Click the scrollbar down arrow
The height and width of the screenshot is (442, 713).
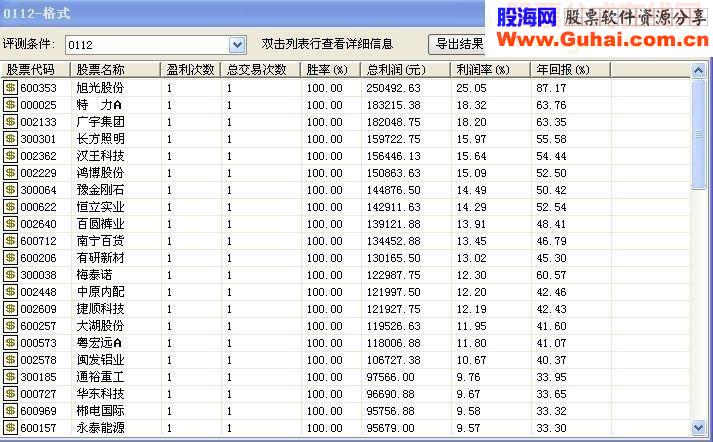pyautogui.click(x=698, y=427)
